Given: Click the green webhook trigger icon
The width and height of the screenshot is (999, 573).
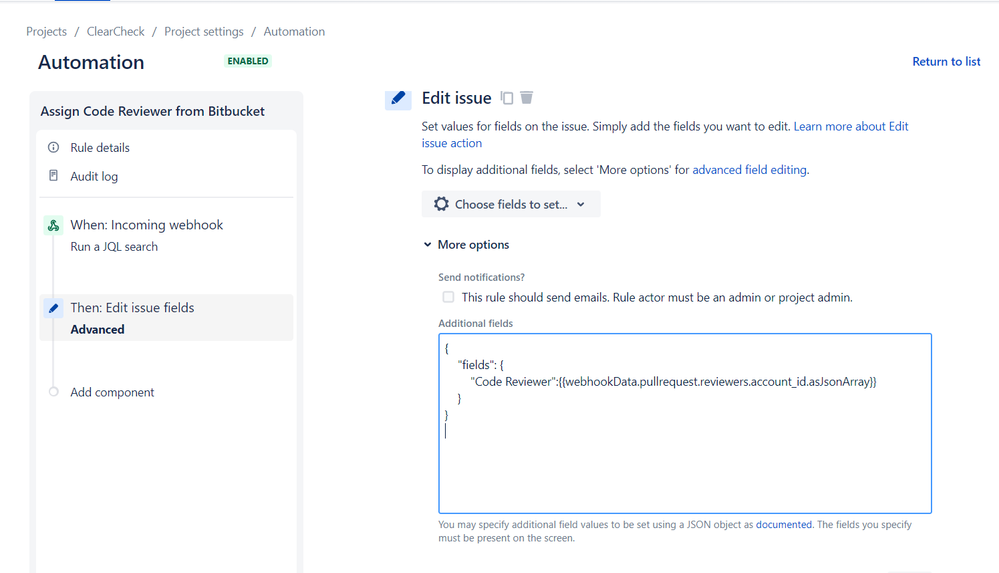Looking at the screenshot, I should pyautogui.click(x=54, y=225).
